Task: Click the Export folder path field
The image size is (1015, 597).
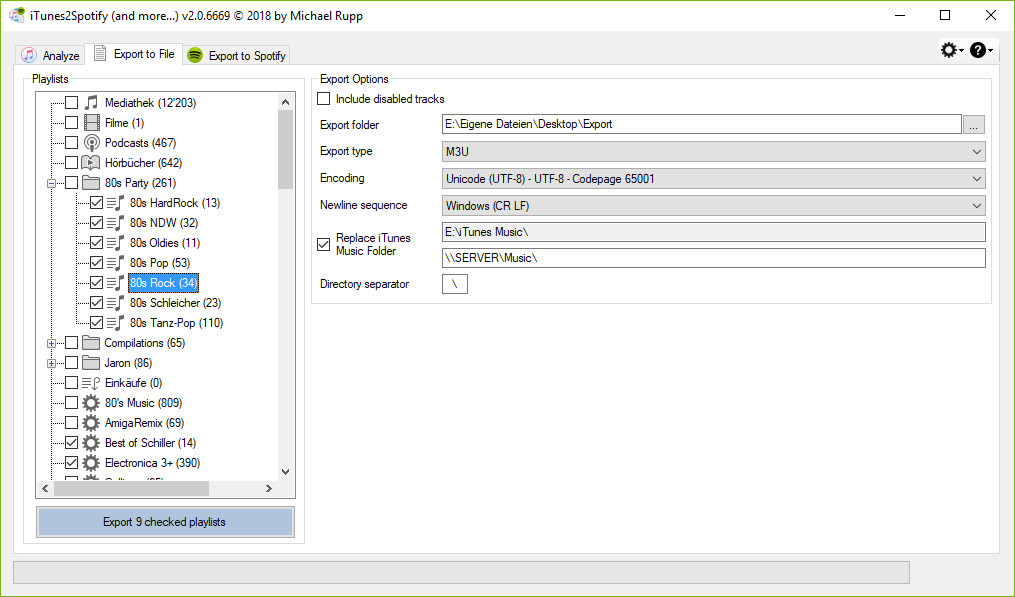Action: (x=702, y=124)
